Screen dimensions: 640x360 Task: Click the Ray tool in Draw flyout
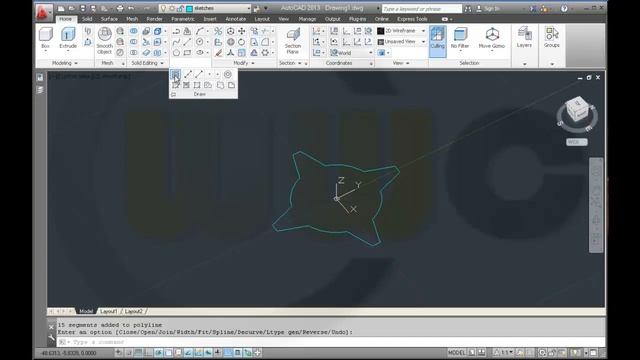[199, 74]
